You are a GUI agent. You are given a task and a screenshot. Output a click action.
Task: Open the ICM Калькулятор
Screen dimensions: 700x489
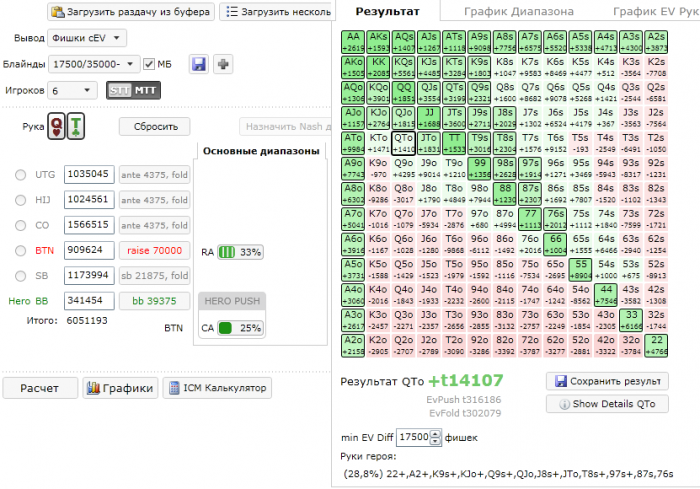pyautogui.click(x=217, y=388)
